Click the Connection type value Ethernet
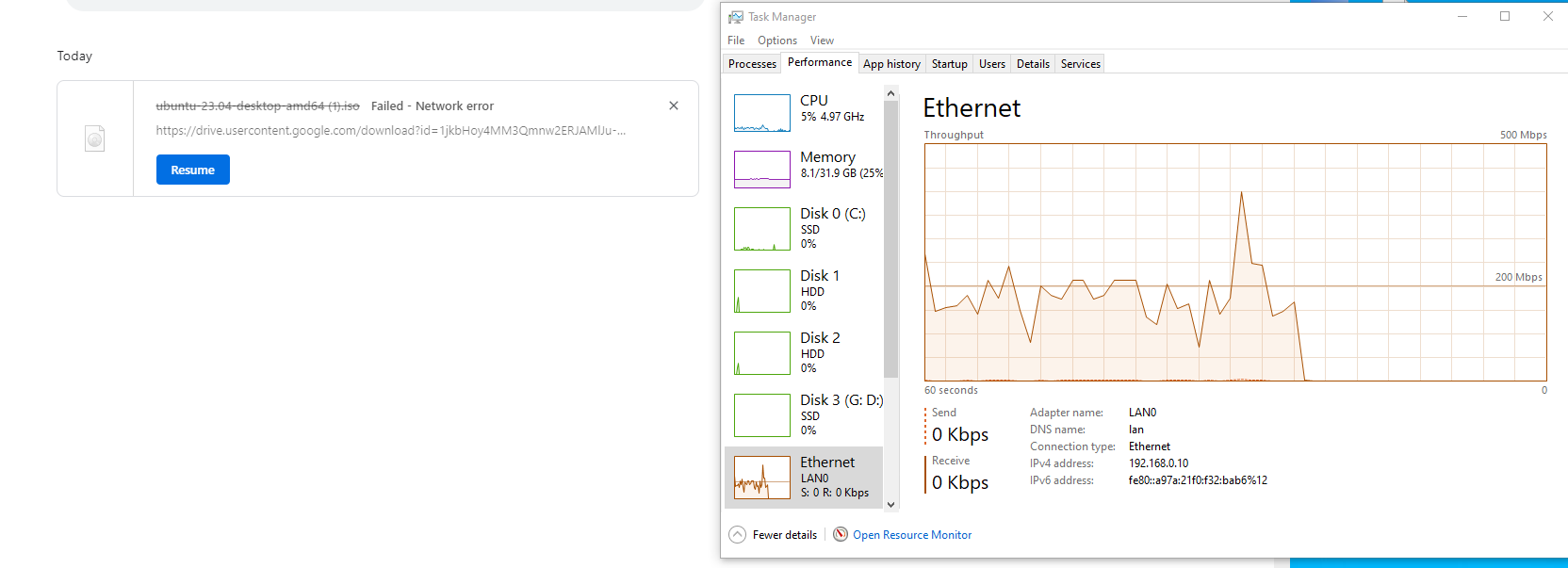Viewport: 1568px width, 568px height. (1150, 446)
